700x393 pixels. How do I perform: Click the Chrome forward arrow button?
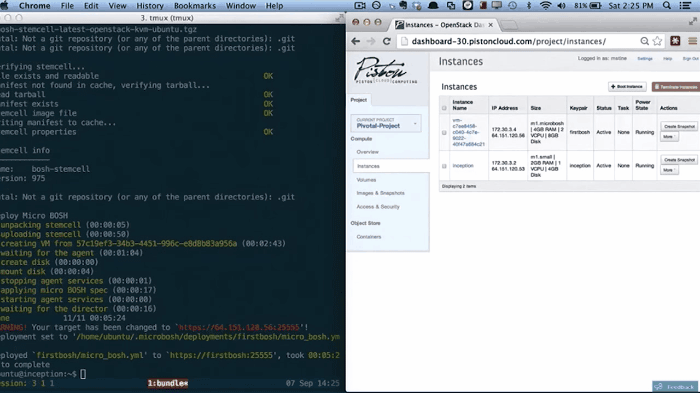click(371, 41)
